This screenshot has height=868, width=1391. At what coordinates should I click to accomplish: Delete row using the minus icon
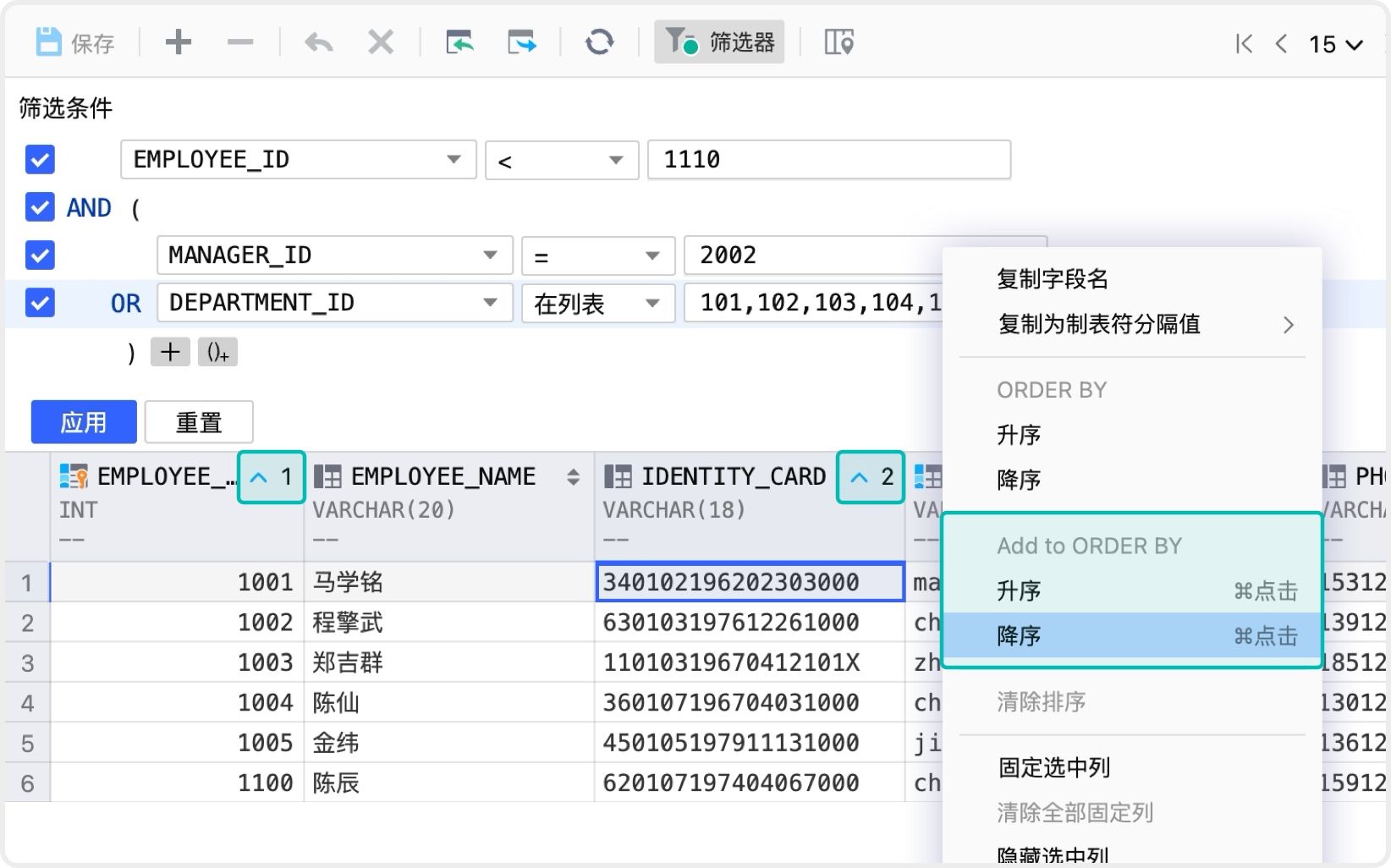[240, 42]
